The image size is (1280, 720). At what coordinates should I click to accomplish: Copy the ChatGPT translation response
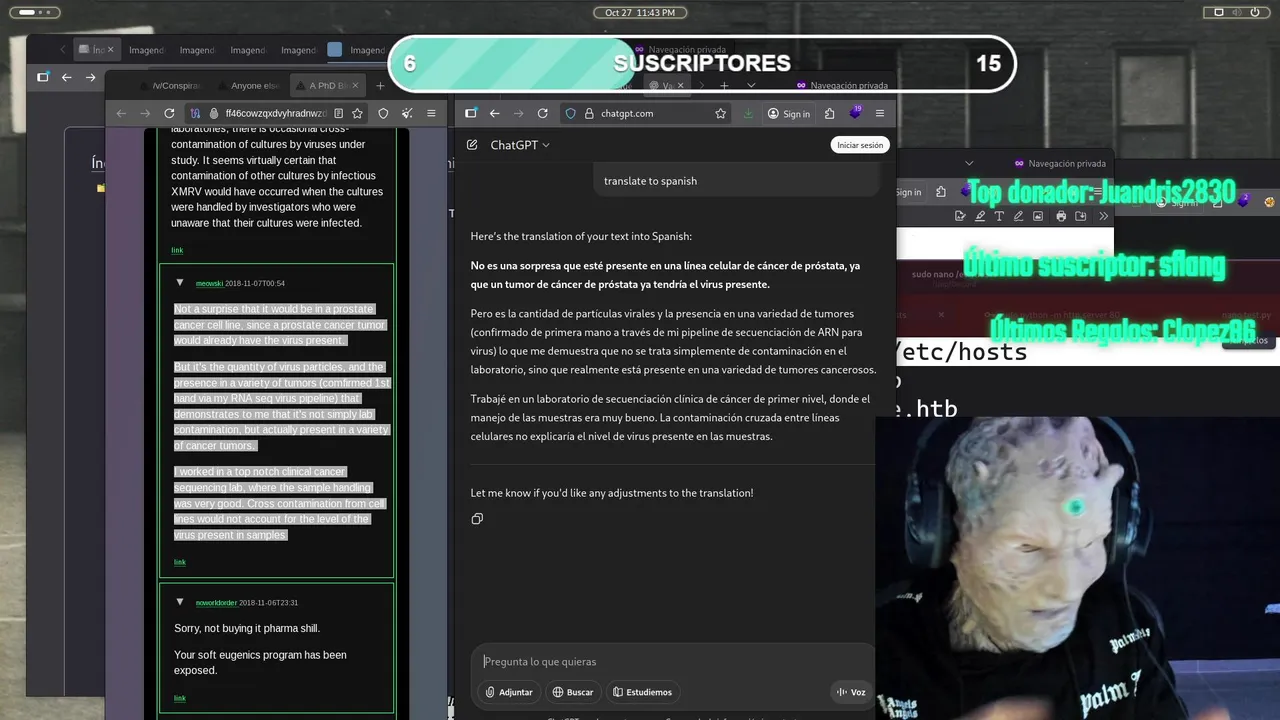point(477,519)
